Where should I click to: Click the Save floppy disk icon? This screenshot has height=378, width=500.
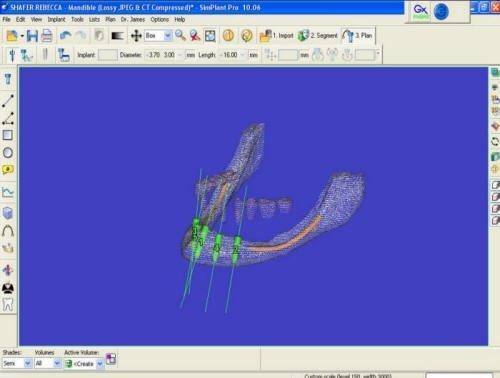(32, 36)
